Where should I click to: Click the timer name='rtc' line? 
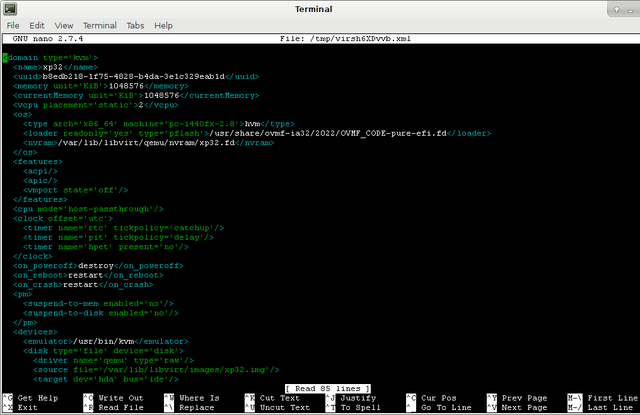point(123,228)
